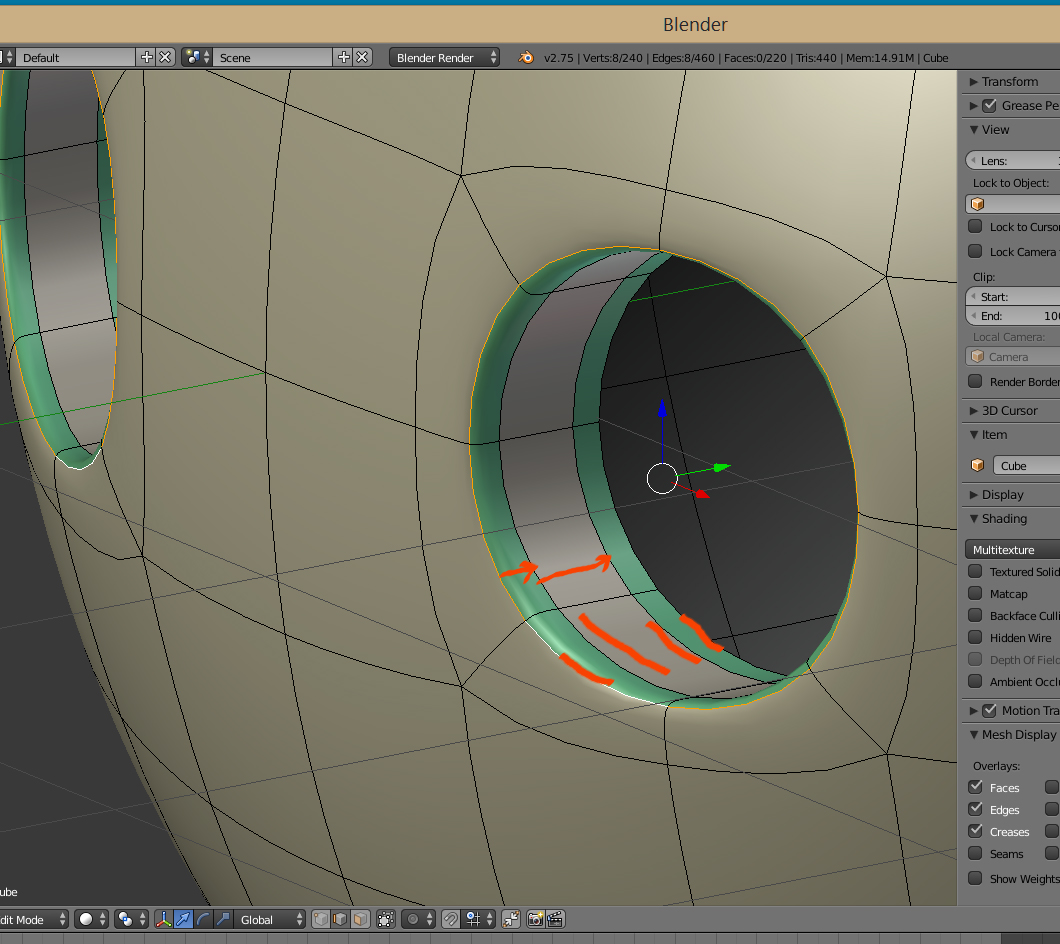Screen dimensions: 1060x944
Task: Switch to face select mode
Action: pos(360,919)
